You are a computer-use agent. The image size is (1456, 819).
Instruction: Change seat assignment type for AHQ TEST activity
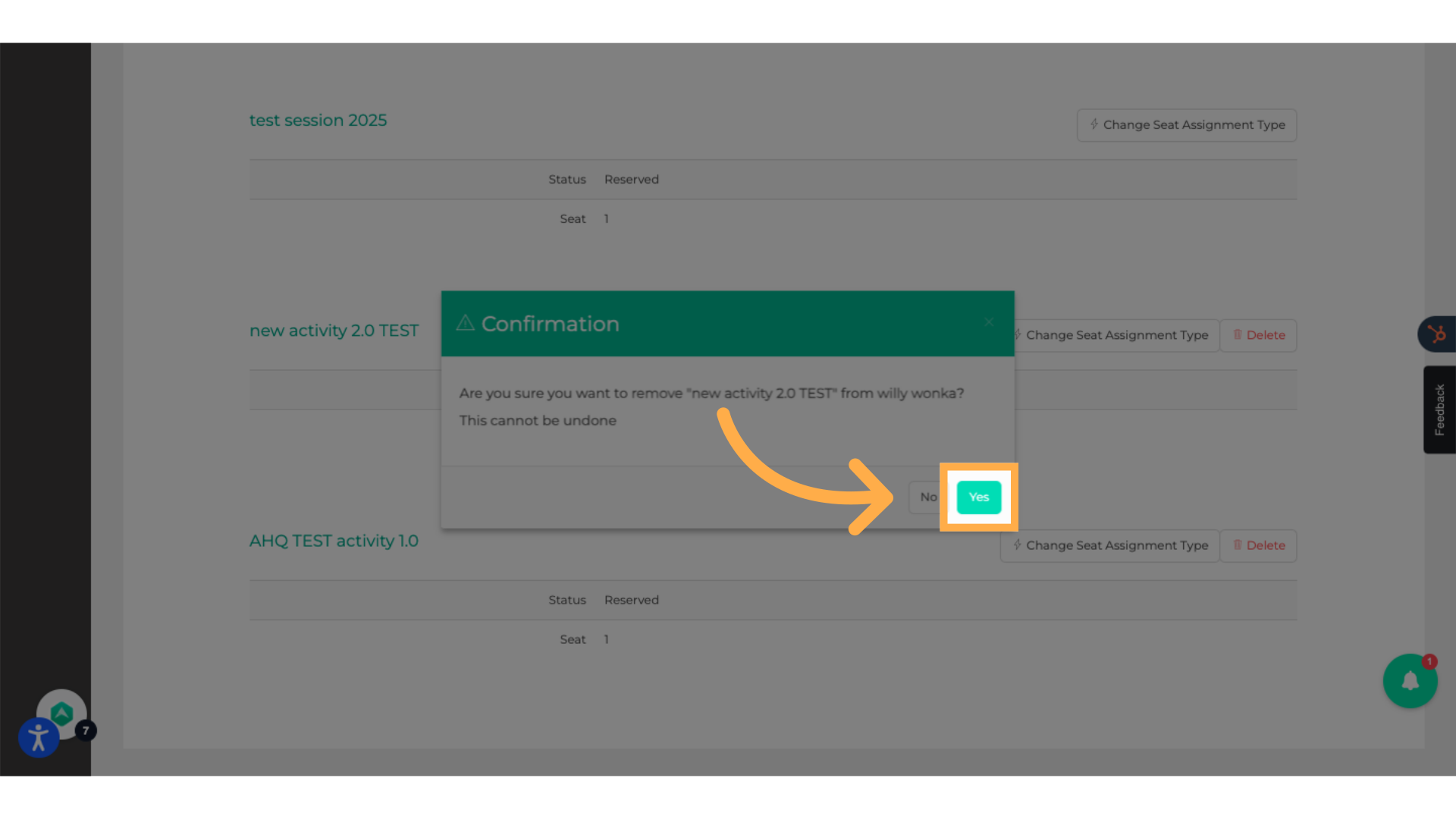[1109, 545]
